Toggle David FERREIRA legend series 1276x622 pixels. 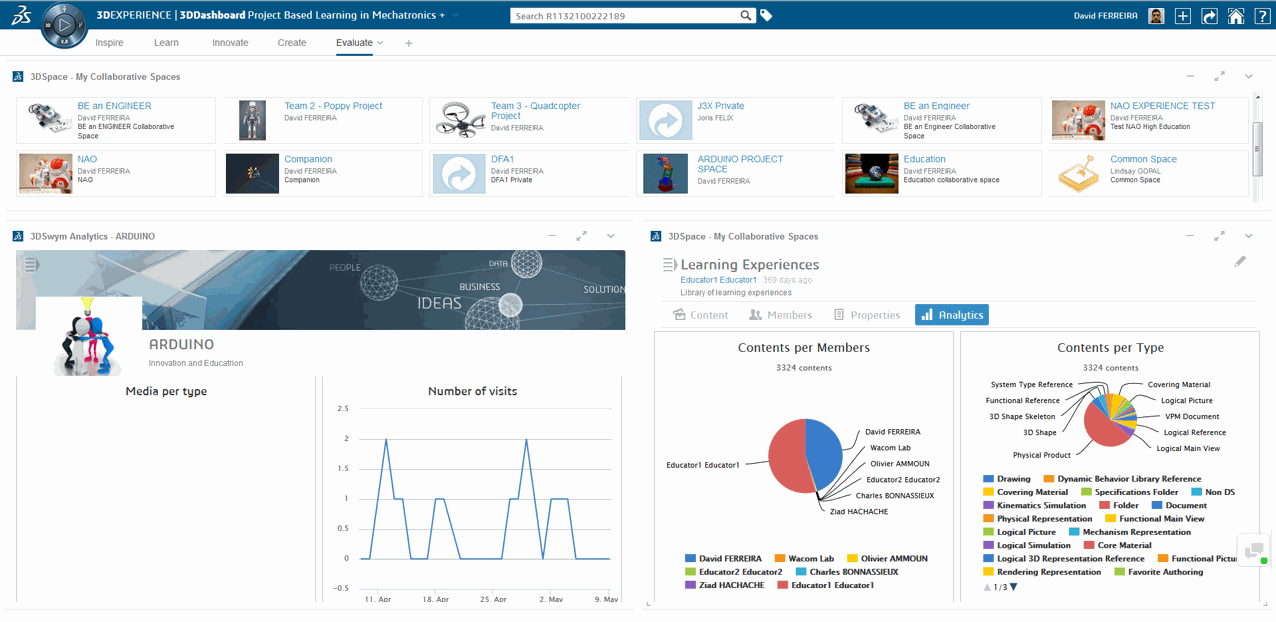coord(722,559)
